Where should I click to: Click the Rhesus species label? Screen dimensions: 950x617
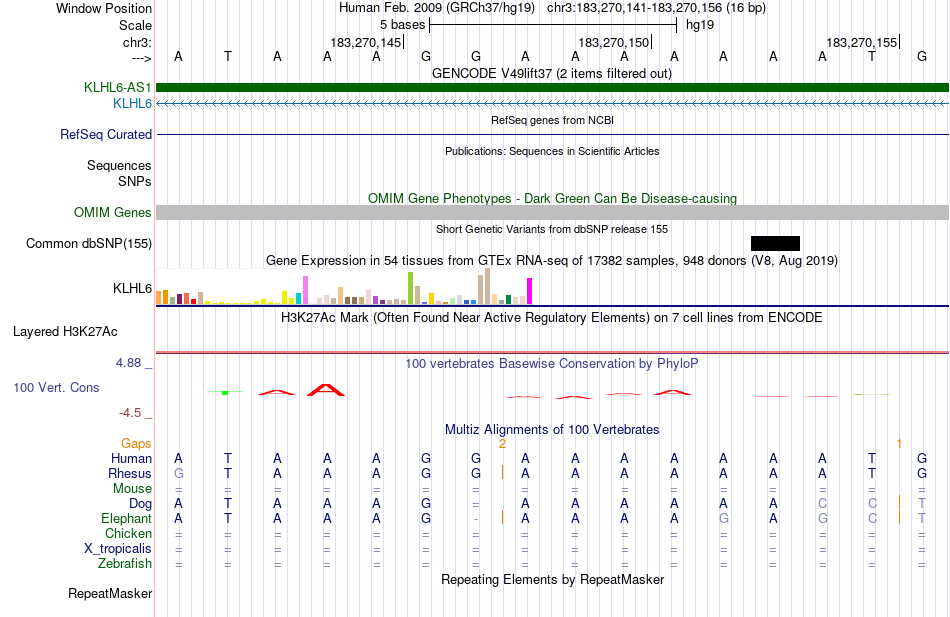coord(130,473)
